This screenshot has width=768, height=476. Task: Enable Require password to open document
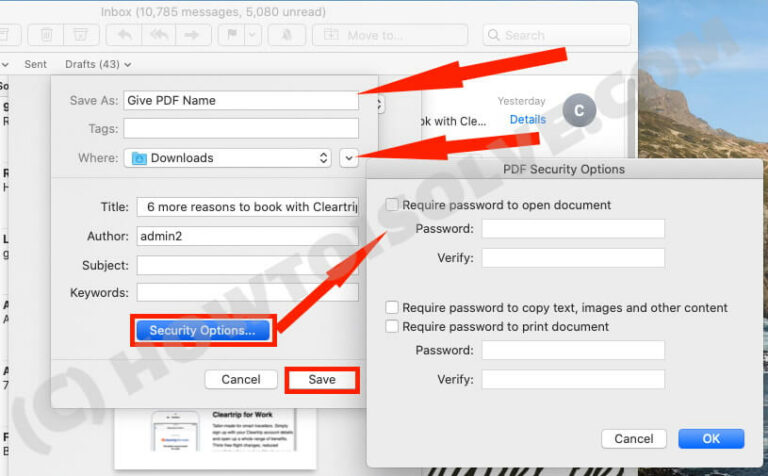[392, 205]
